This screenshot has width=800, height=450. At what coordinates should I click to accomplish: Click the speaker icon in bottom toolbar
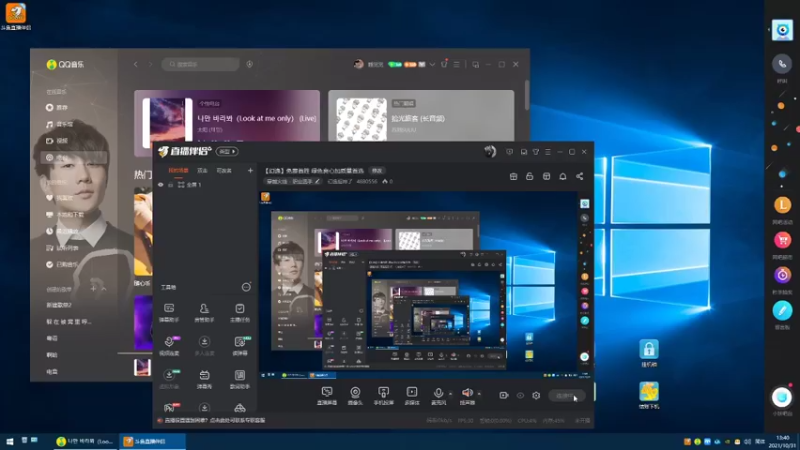(x=467, y=393)
